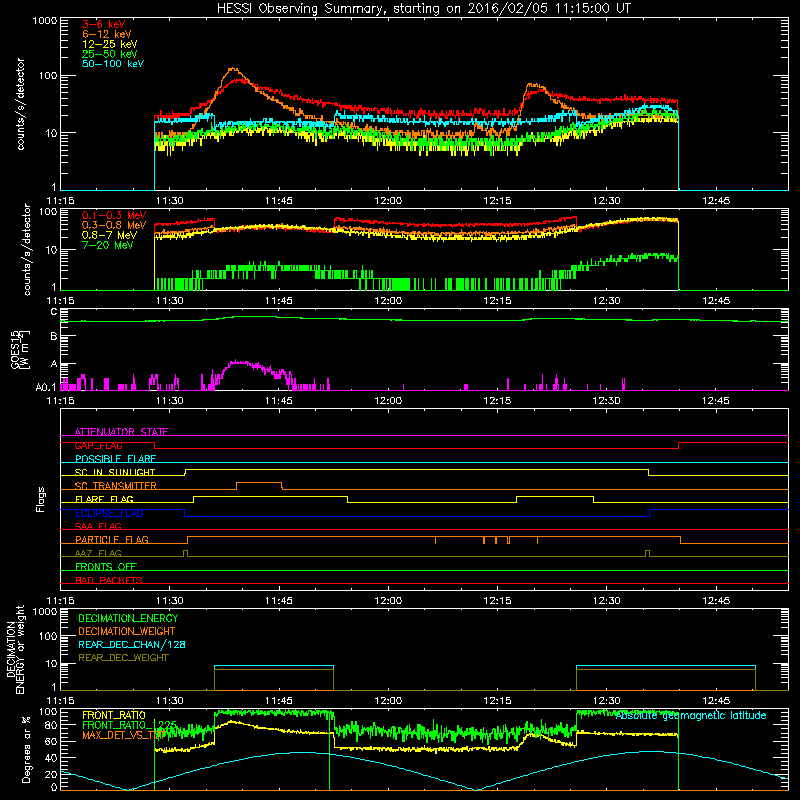
Task: Select the orange DECIMATION_WEIGHT legend label
Action: click(x=127, y=631)
